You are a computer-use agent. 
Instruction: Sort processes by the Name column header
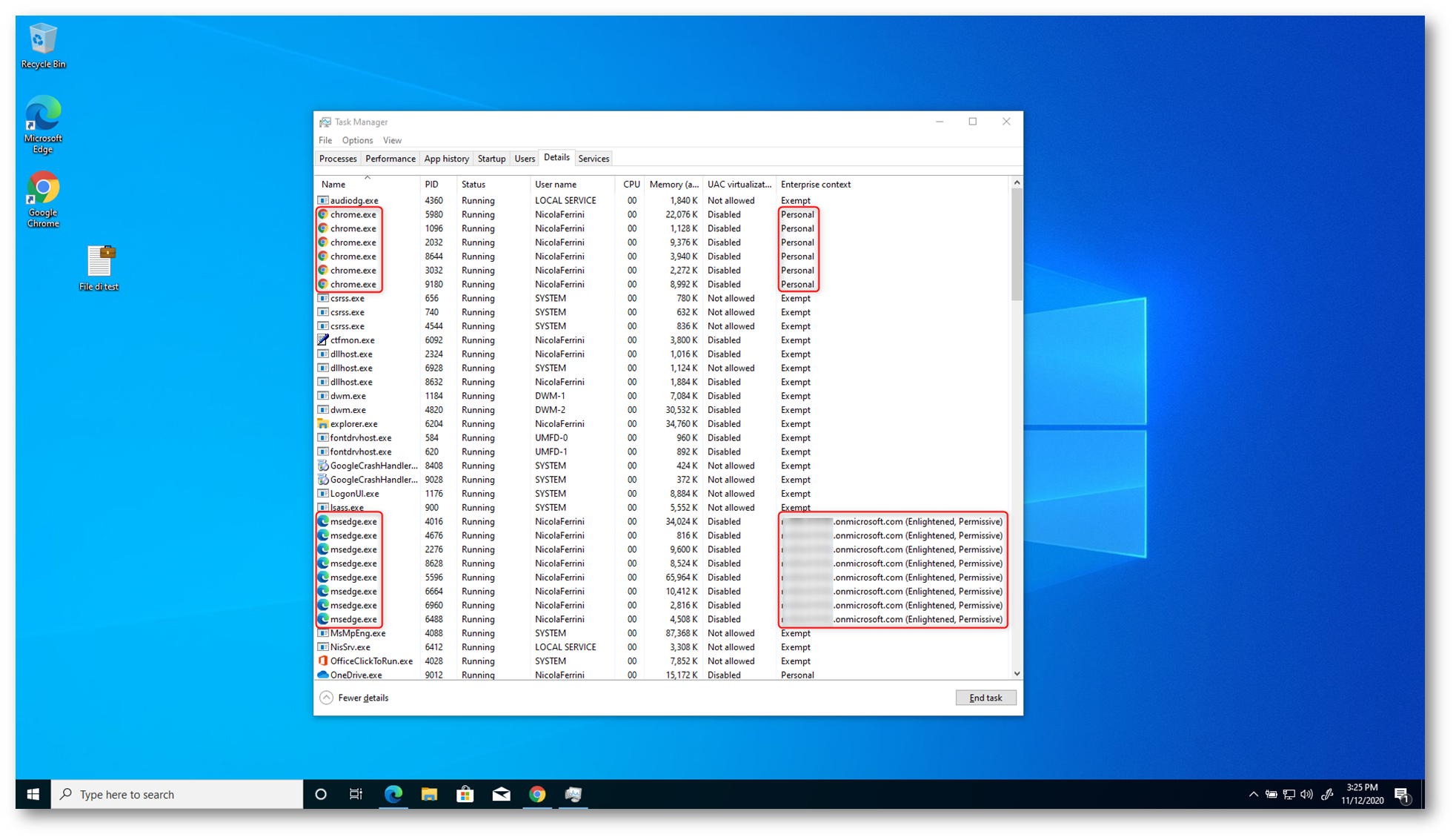[x=333, y=185]
